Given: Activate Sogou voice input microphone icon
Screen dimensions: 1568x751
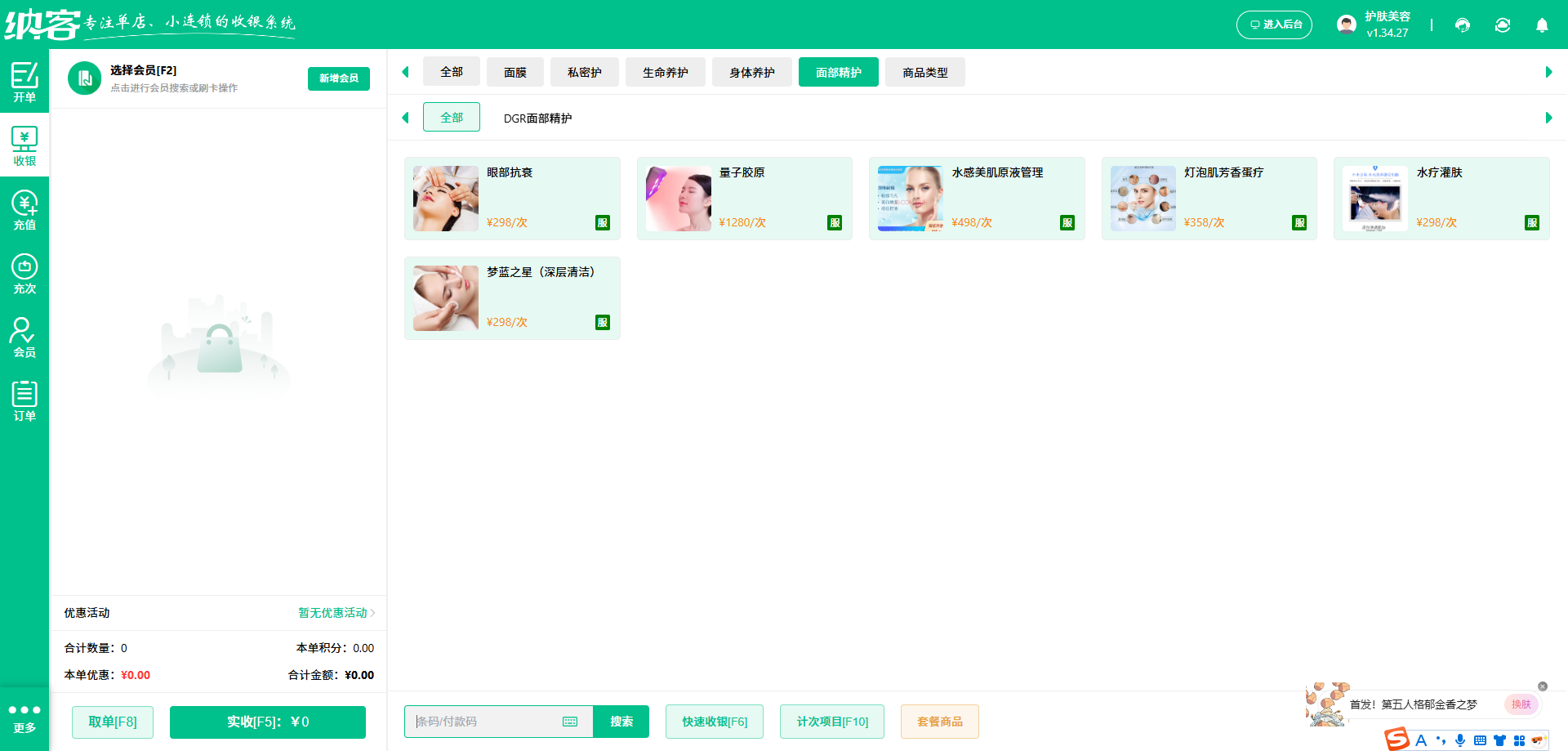Looking at the screenshot, I should point(1459,740).
